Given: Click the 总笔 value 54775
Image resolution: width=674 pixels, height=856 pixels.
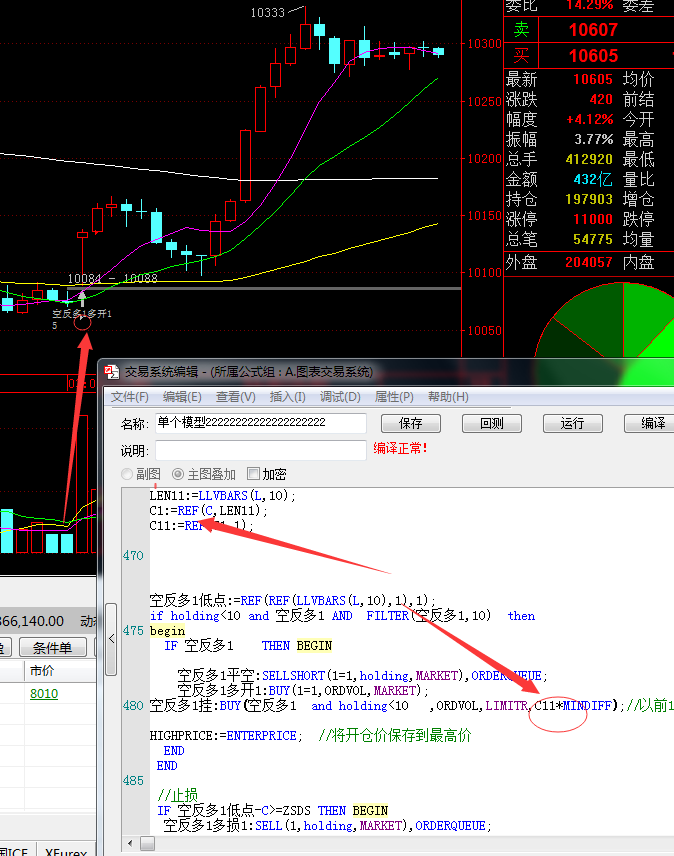Looking at the screenshot, I should 593,239.
